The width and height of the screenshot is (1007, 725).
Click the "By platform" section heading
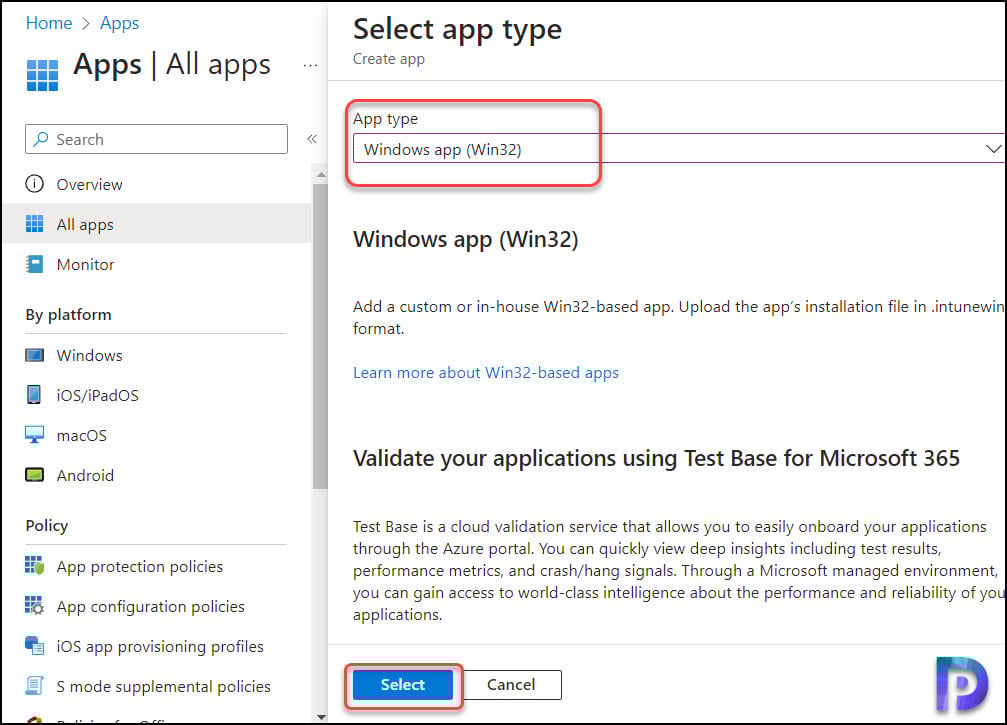click(69, 315)
